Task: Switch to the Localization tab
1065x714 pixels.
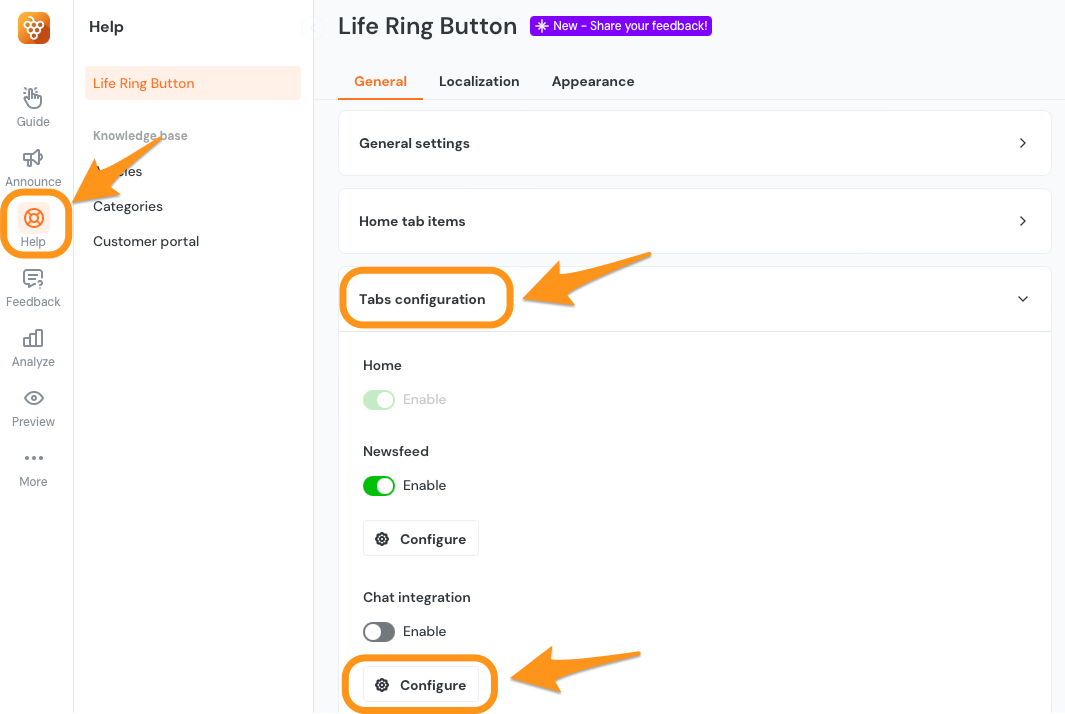Action: [x=479, y=81]
